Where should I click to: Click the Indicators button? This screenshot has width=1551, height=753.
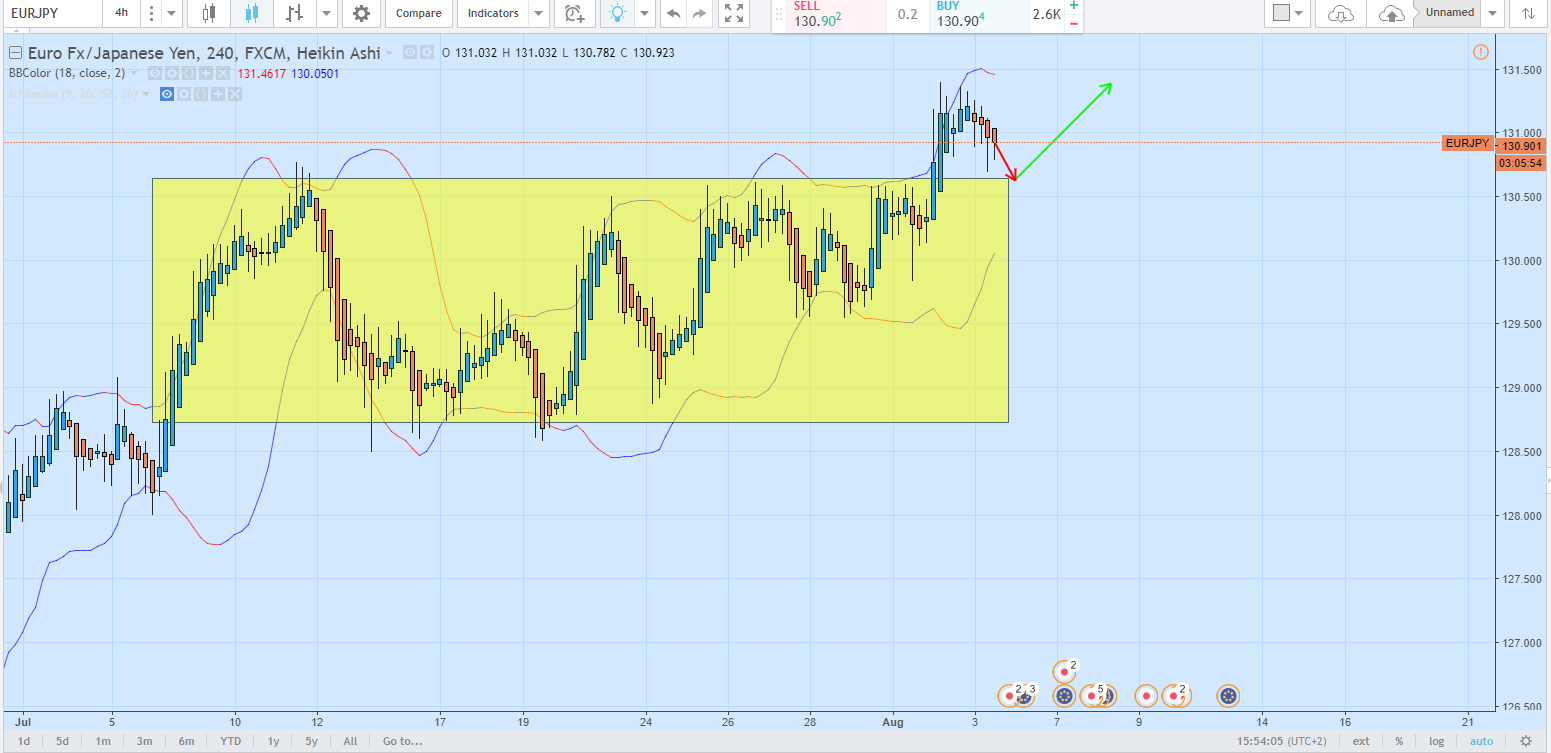493,13
